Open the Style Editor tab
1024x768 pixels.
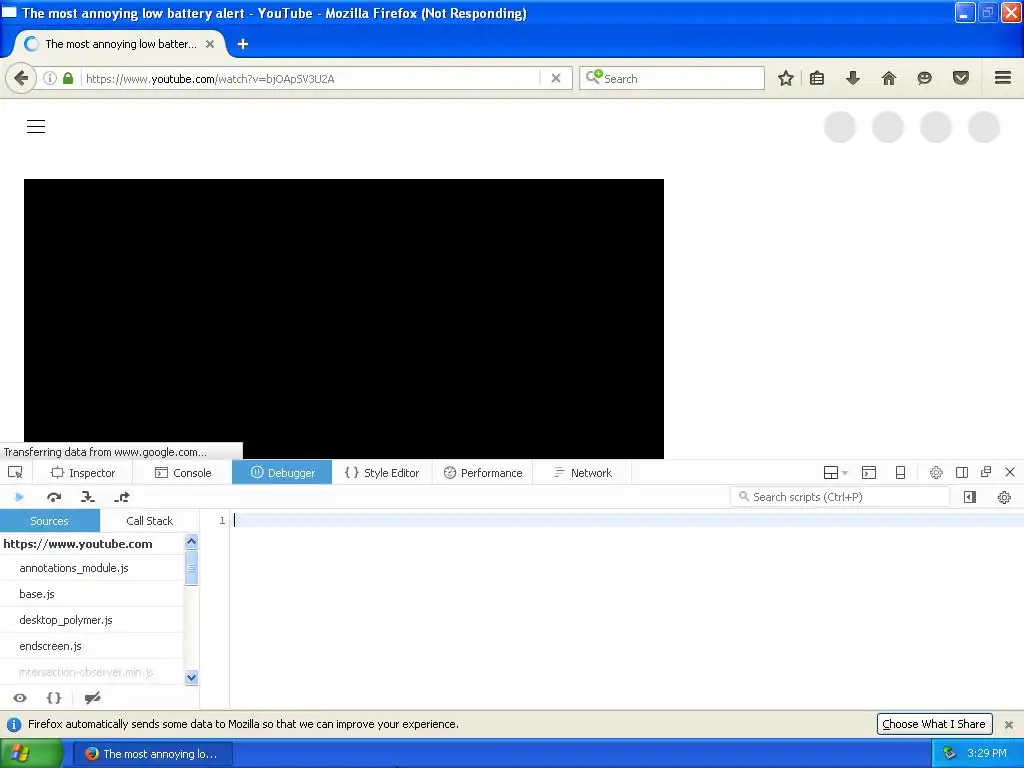(x=382, y=473)
